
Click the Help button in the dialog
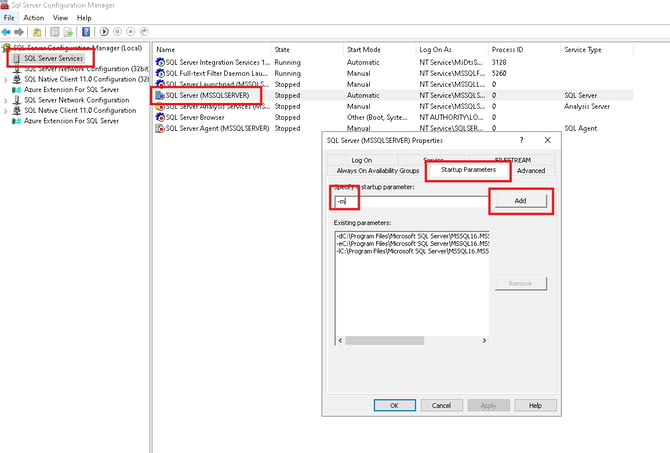[x=535, y=406]
